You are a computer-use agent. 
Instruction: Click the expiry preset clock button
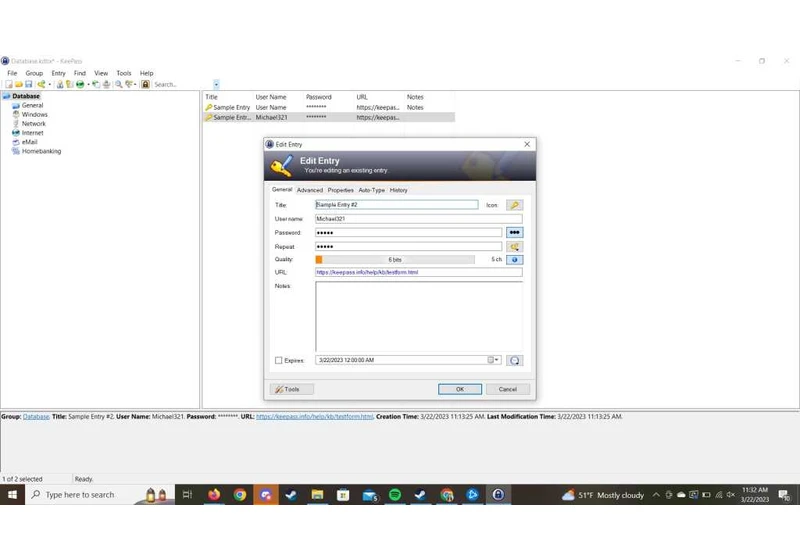(x=514, y=361)
